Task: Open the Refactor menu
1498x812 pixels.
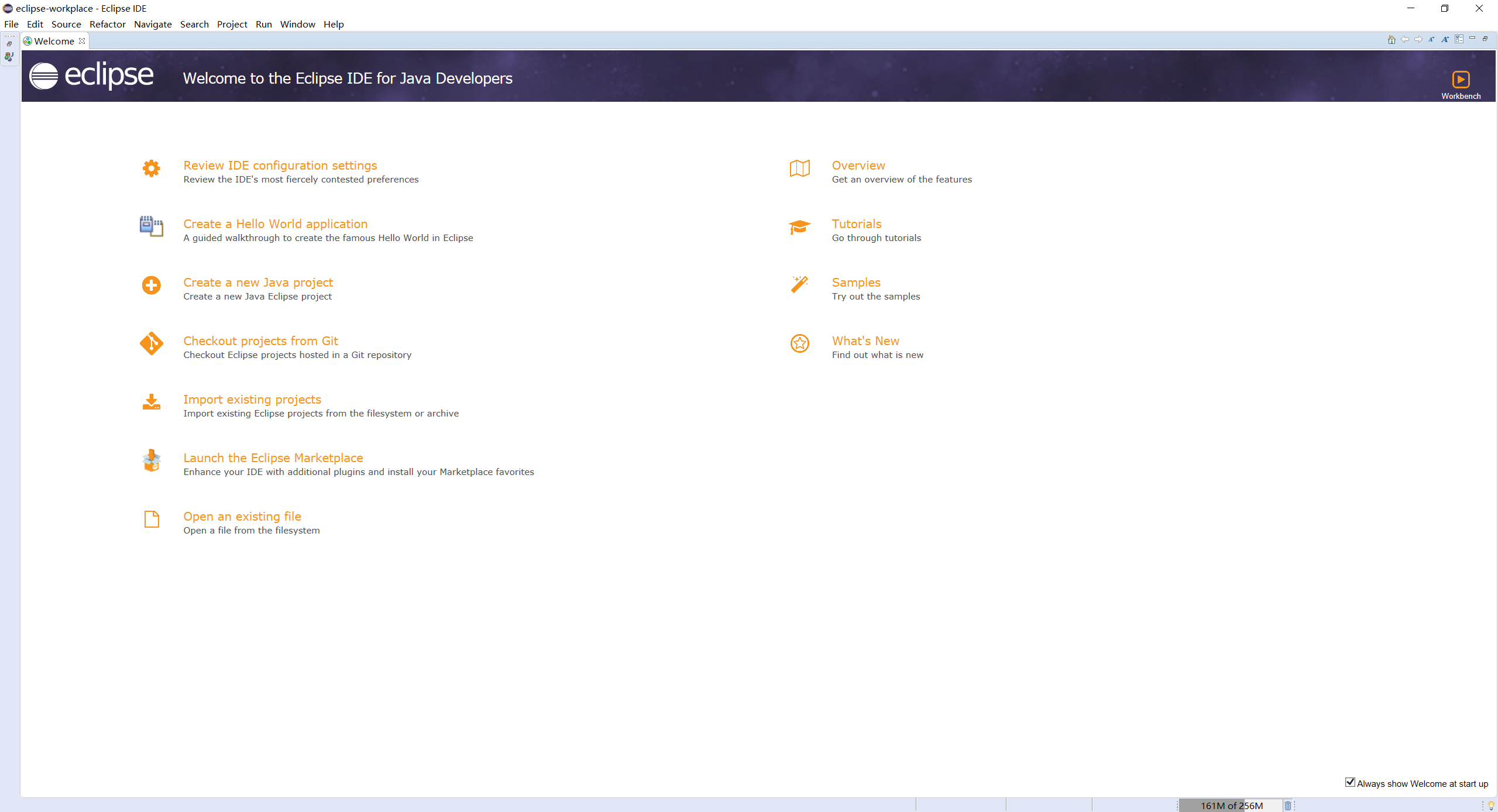Action: tap(108, 24)
